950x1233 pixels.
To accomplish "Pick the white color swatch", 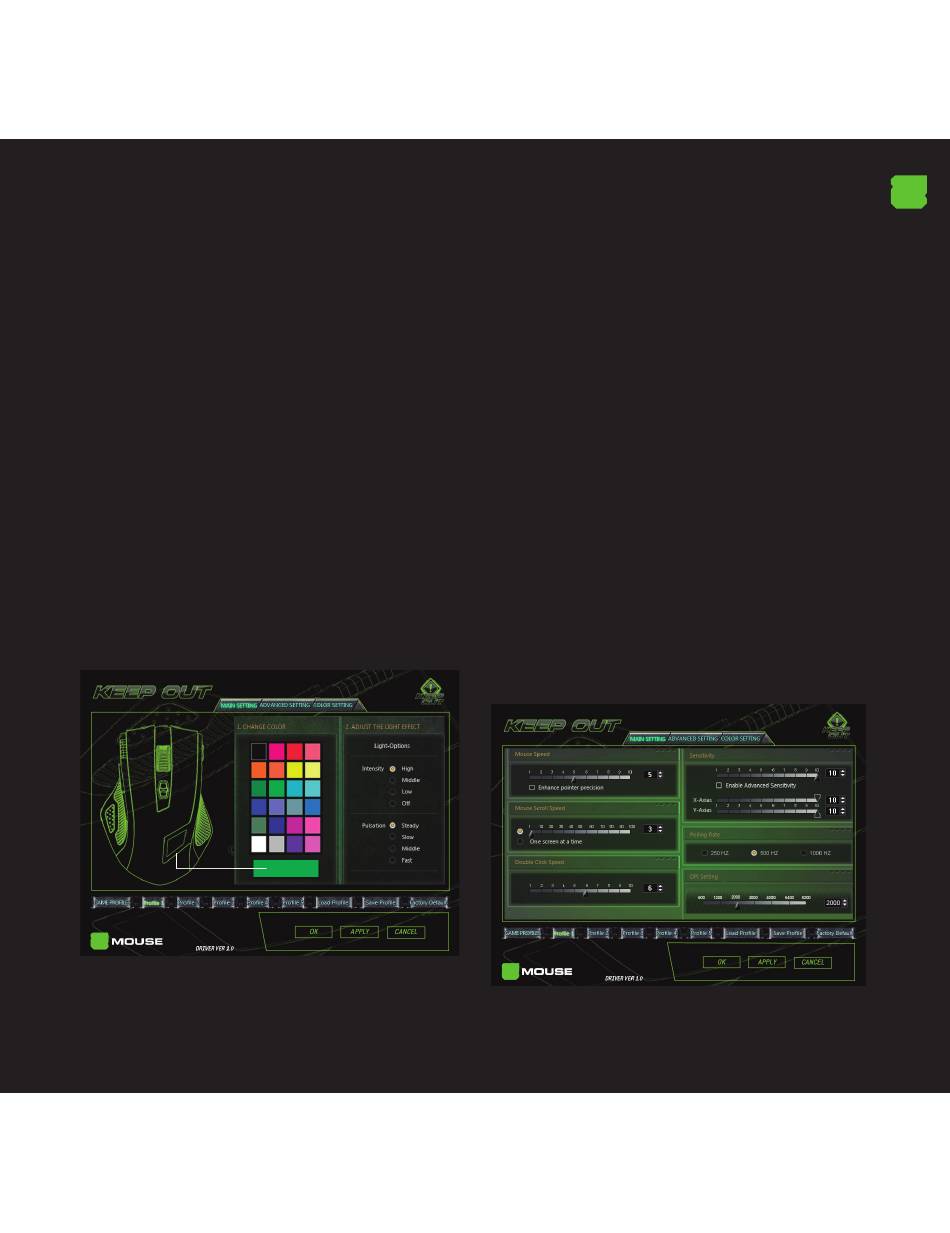I will [x=259, y=843].
